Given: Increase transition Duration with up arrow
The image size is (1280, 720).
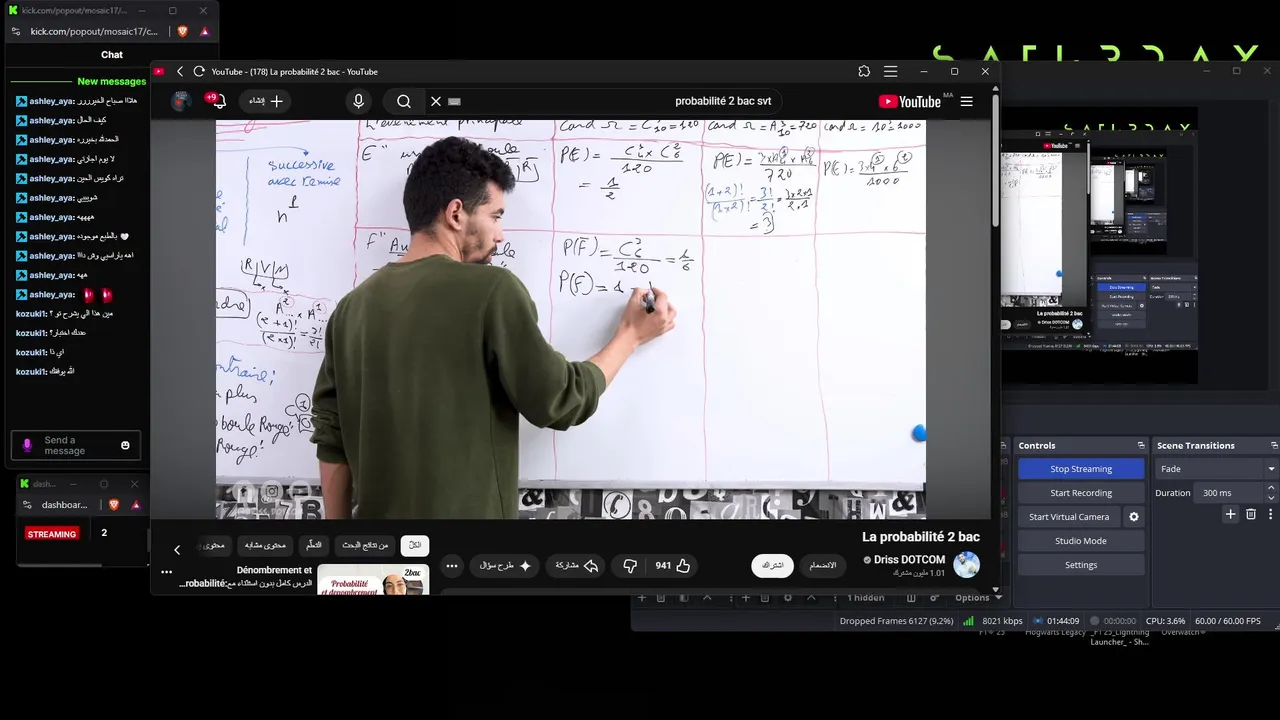Looking at the screenshot, I should [1271, 488].
